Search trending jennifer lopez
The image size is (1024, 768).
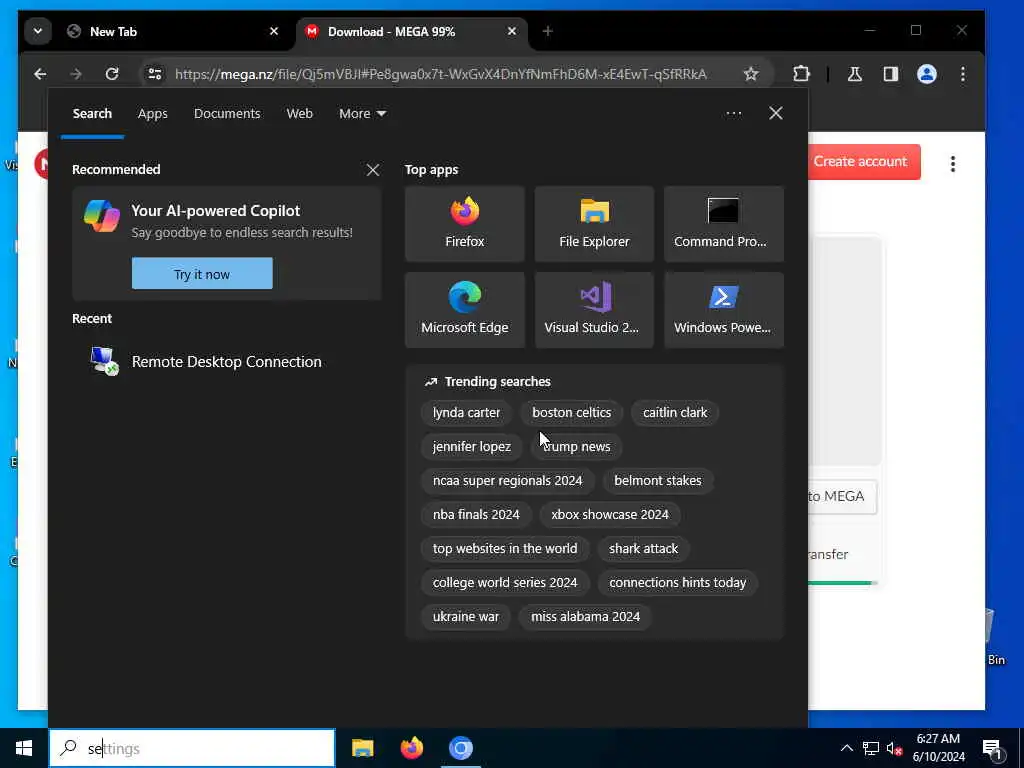point(472,447)
